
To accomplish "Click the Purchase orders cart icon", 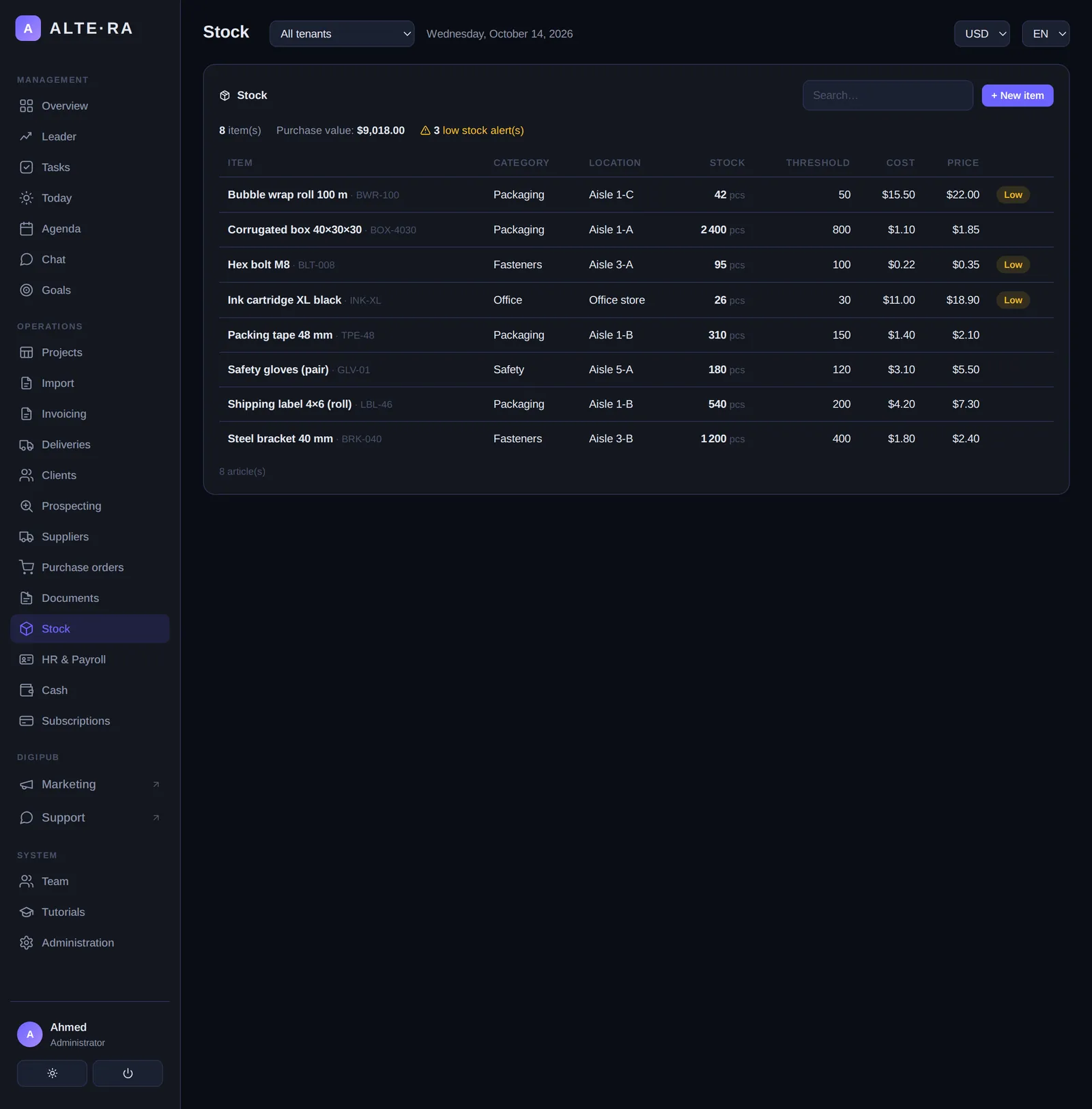I will pos(26,568).
